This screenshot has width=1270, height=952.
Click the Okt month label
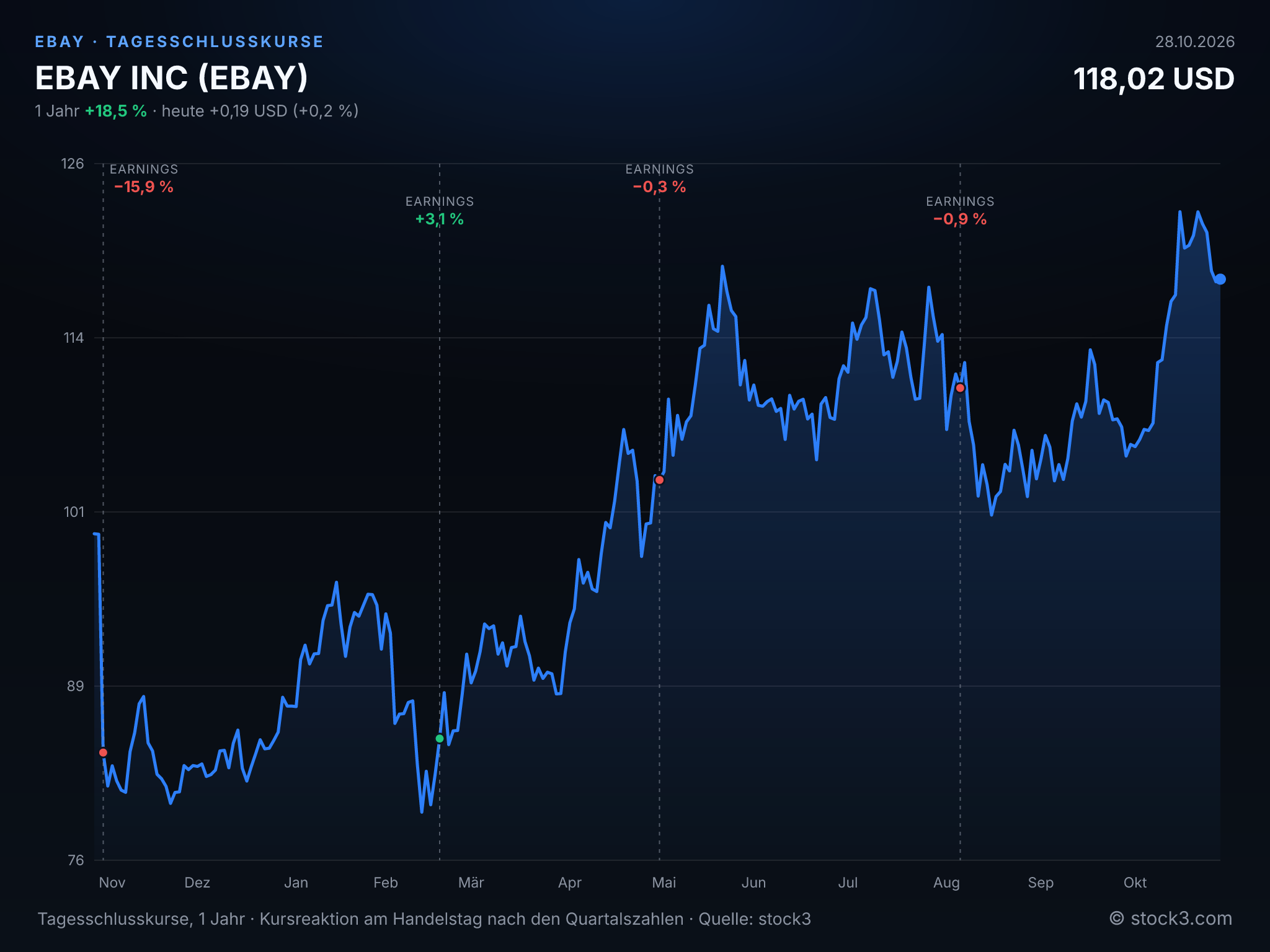coord(1135,883)
